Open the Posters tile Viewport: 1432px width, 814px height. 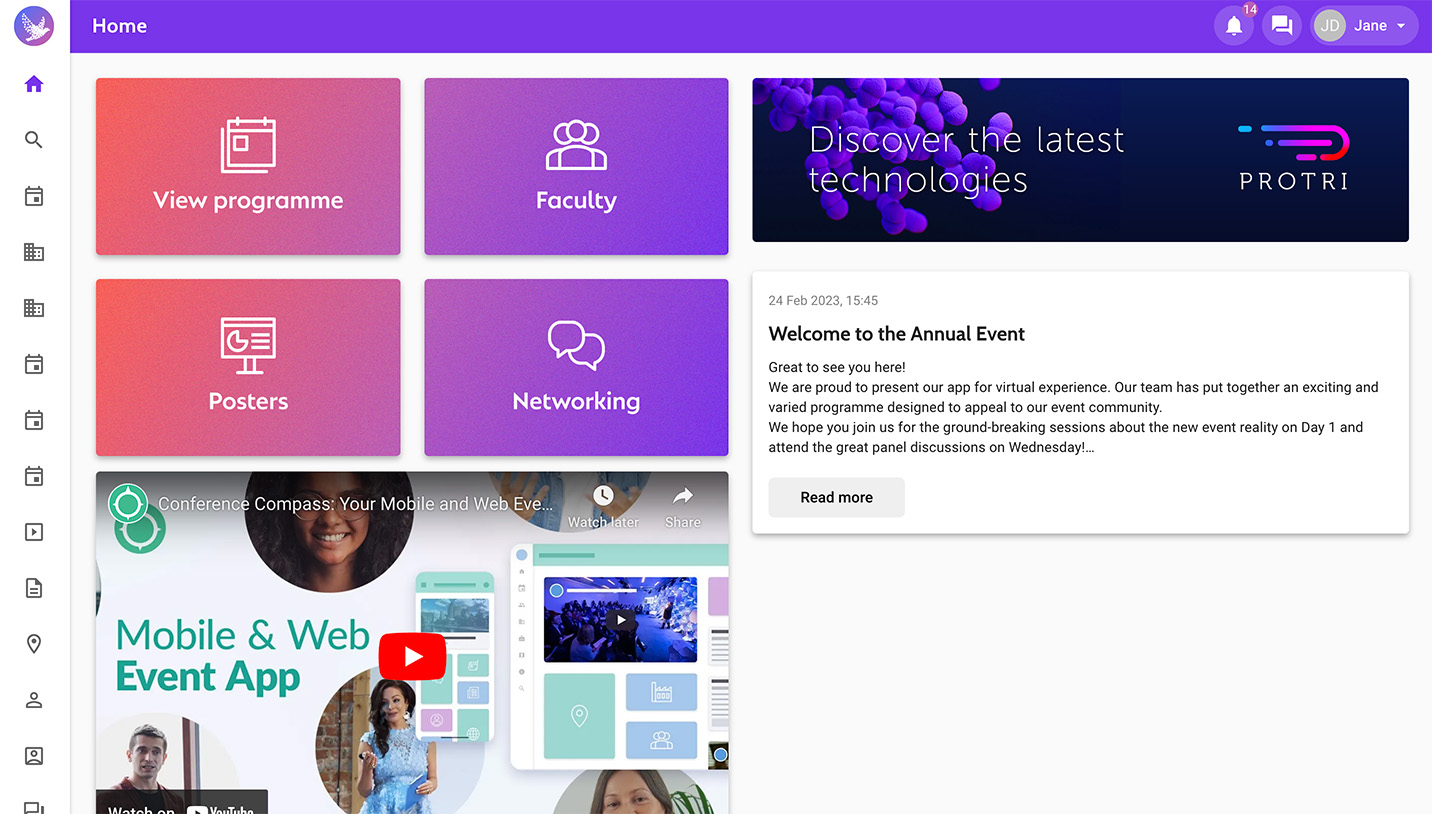[x=248, y=367]
